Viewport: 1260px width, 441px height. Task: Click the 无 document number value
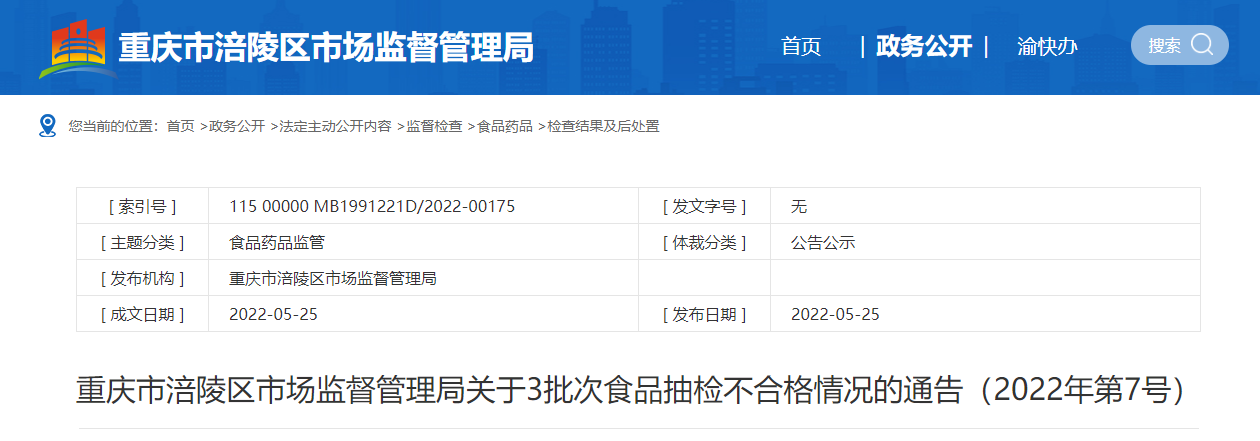(x=799, y=206)
